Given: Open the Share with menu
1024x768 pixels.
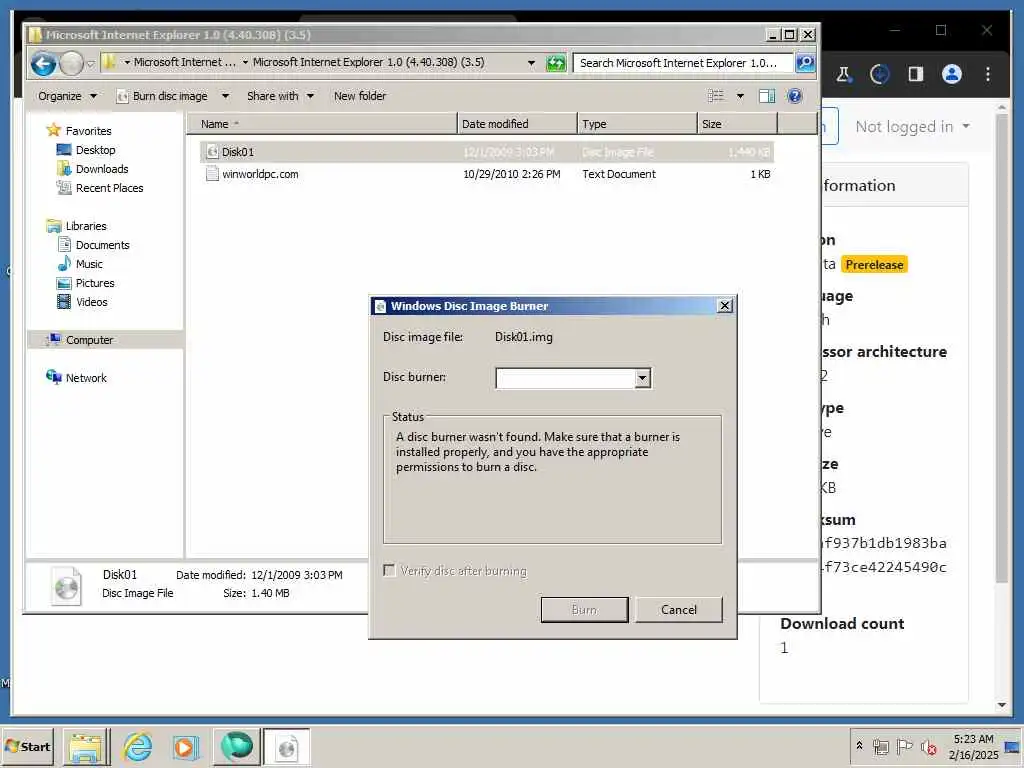Looking at the screenshot, I should (x=280, y=96).
